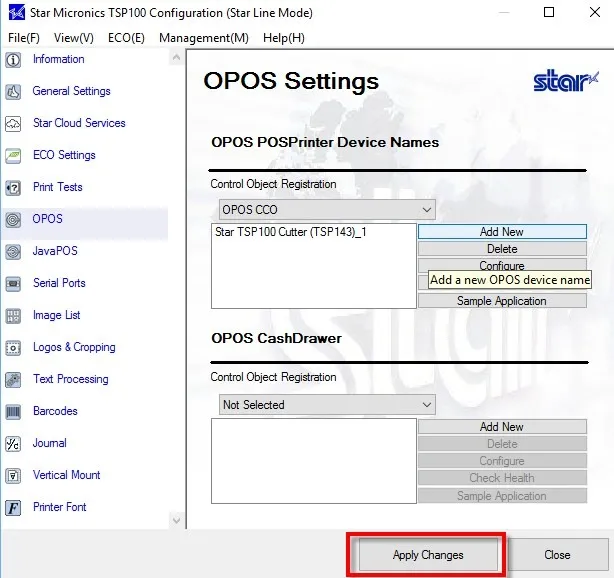Open the File(F) menu

24,38
